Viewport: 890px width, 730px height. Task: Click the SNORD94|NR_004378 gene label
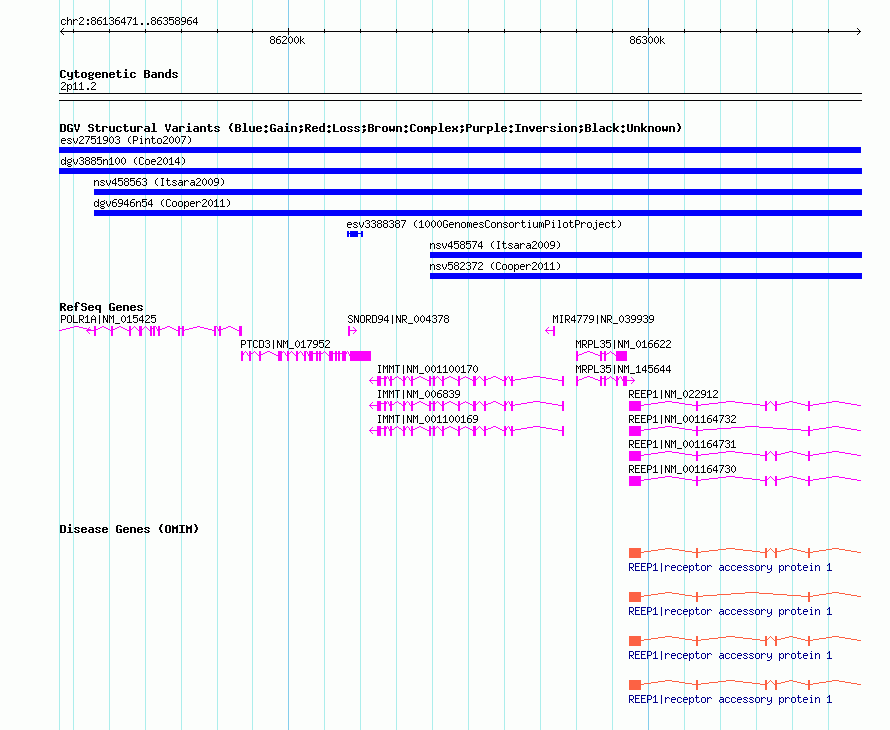[x=398, y=320]
